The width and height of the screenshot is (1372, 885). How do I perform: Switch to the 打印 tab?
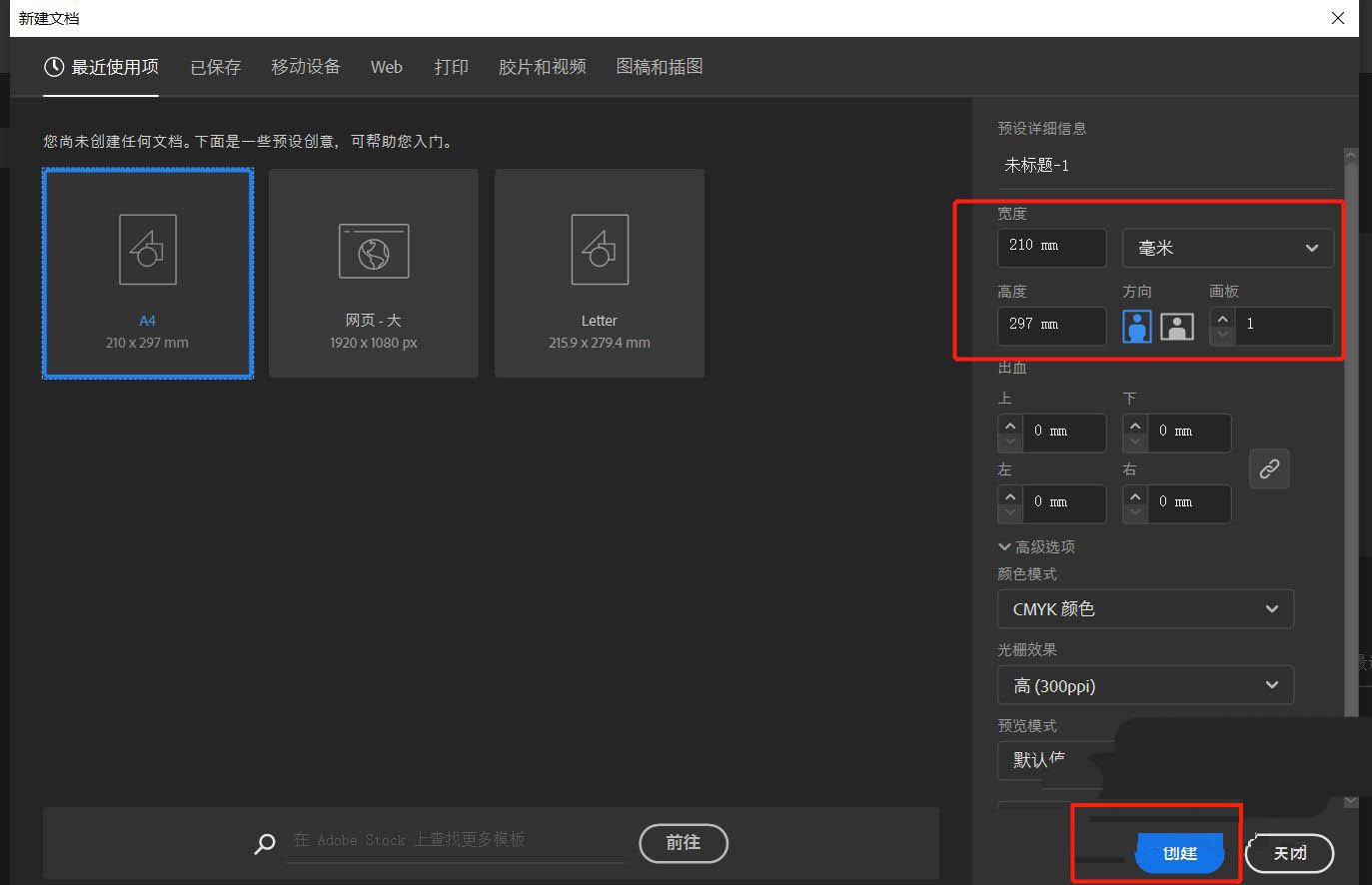pyautogui.click(x=451, y=66)
